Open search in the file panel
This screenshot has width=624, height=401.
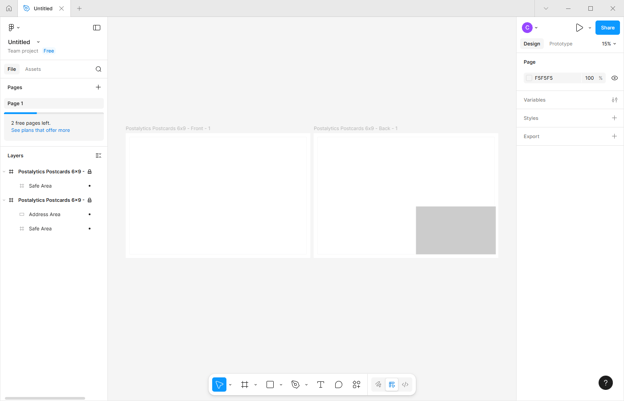(x=98, y=69)
